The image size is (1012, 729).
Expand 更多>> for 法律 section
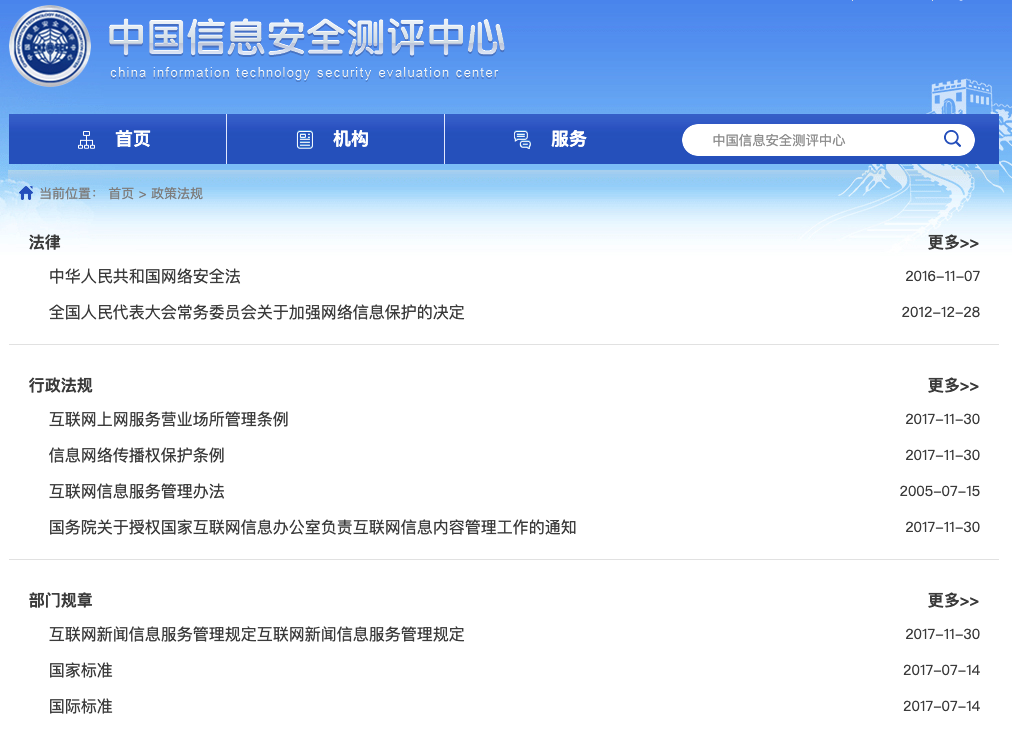(953, 243)
